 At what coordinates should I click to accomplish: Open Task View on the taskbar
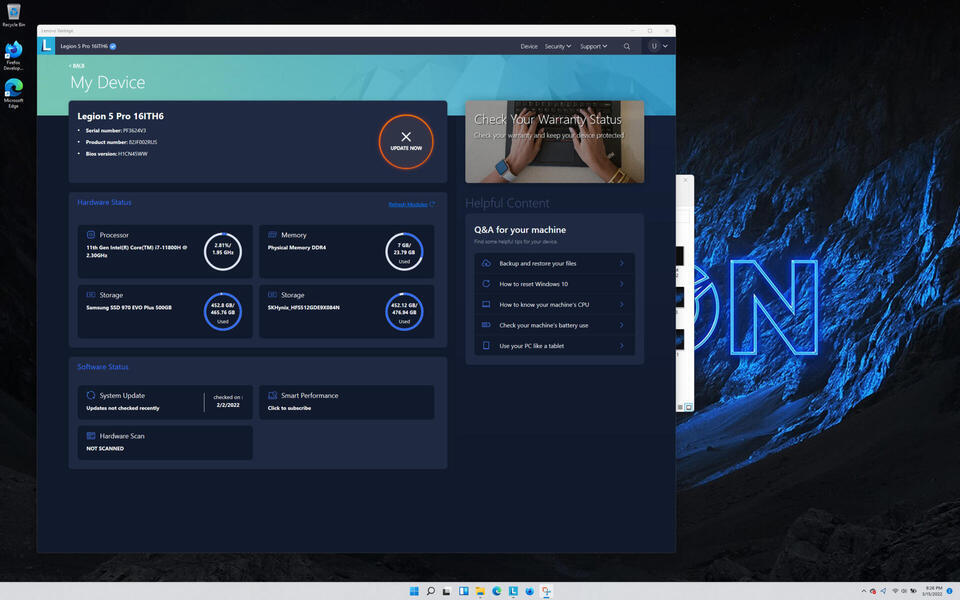point(447,591)
